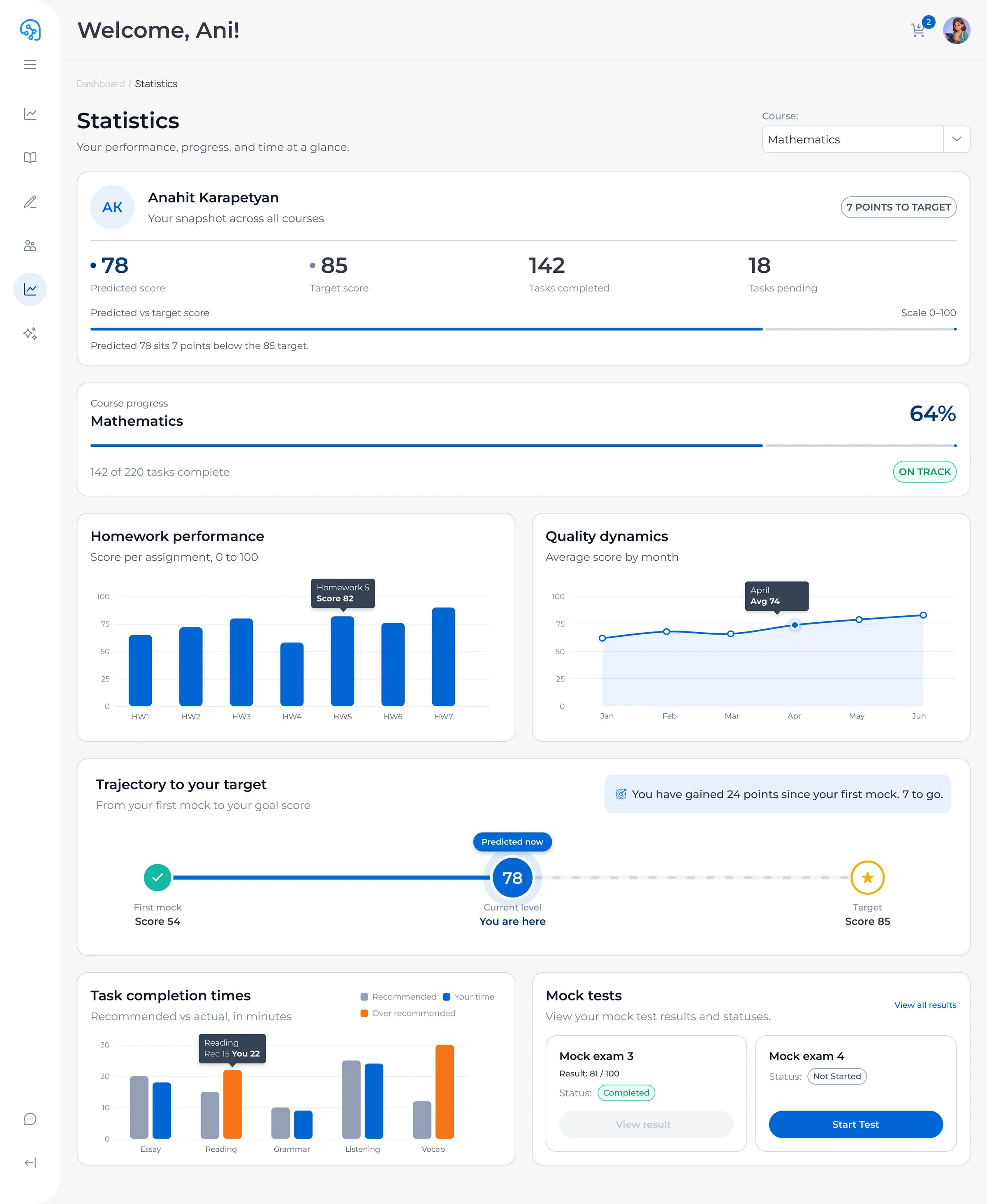987x1204 pixels.
Task: Select the active statistics chart sidebar item
Action: (30, 290)
